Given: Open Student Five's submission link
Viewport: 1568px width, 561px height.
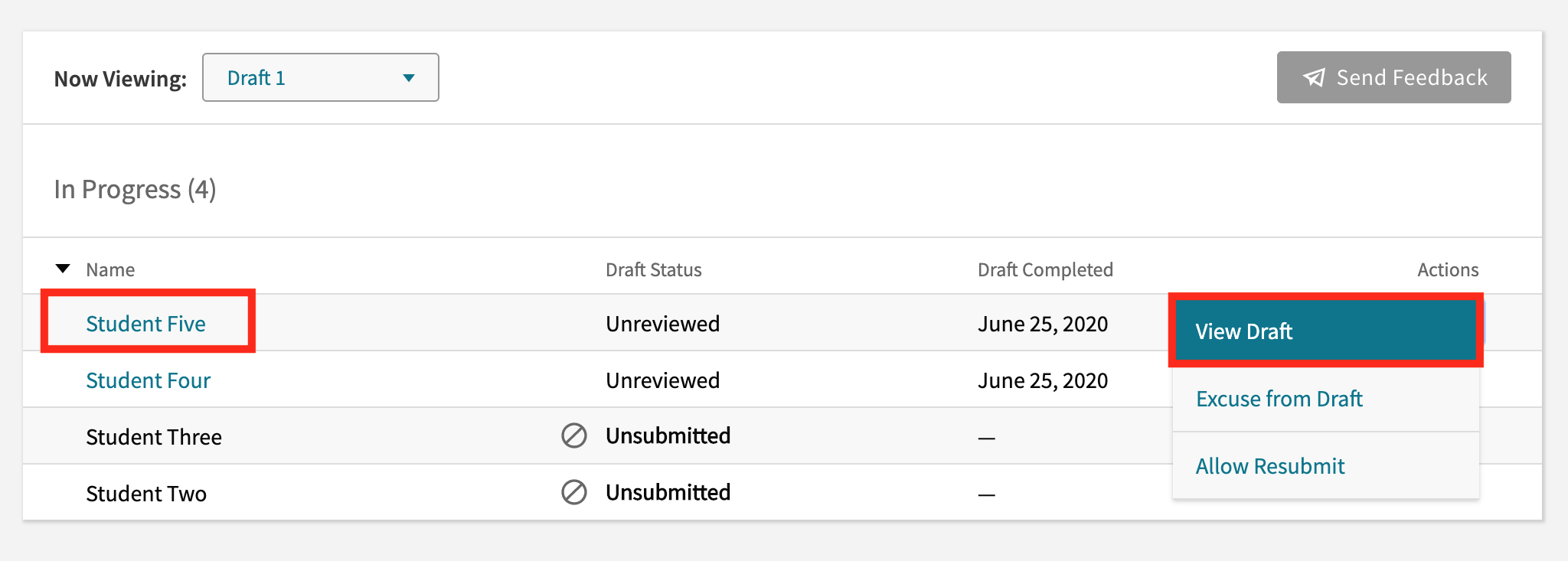Looking at the screenshot, I should (x=145, y=324).
